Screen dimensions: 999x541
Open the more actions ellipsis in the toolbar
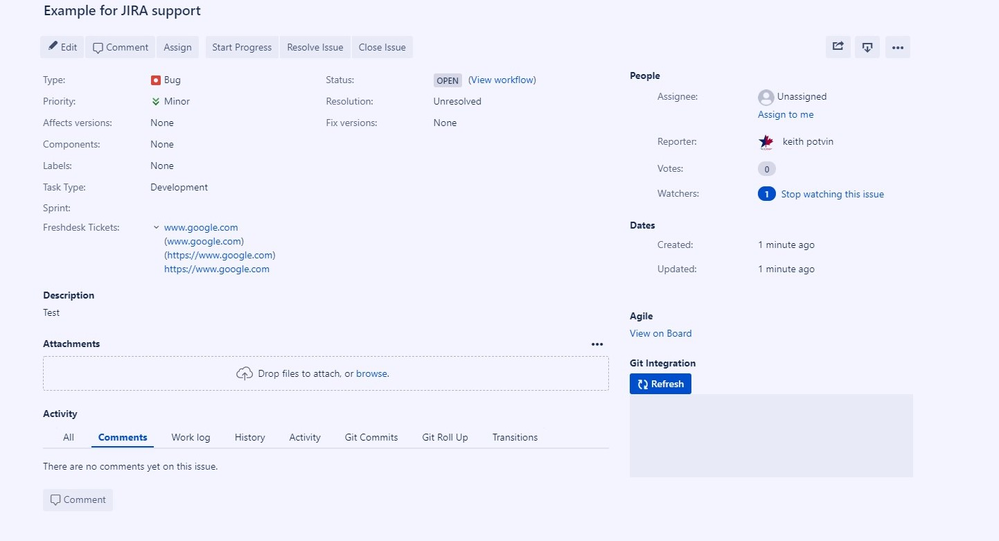898,47
